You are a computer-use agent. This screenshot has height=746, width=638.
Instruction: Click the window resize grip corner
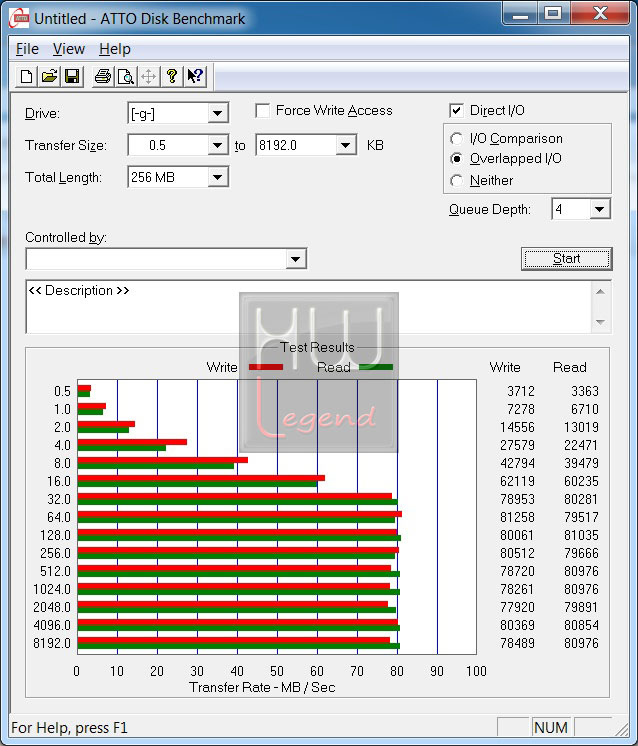622,728
